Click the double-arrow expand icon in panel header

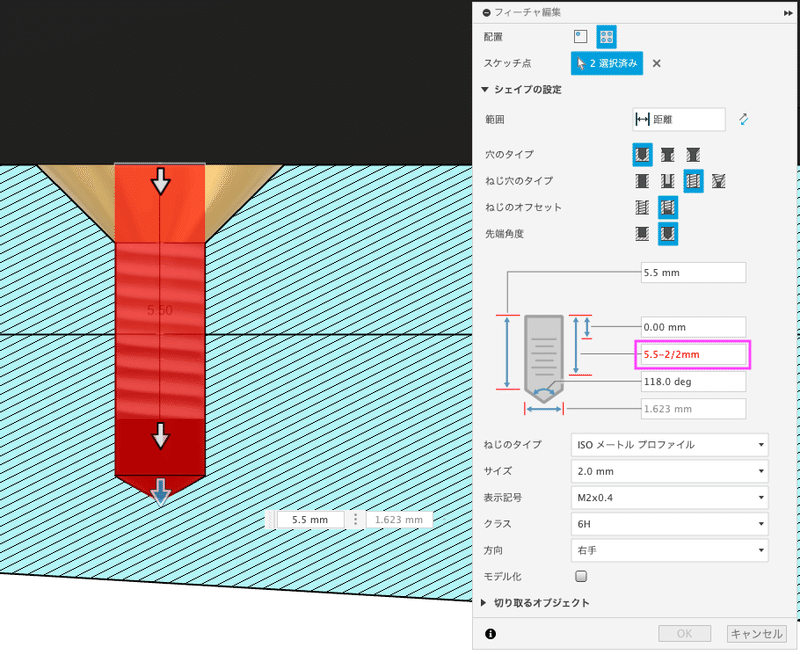click(x=788, y=13)
